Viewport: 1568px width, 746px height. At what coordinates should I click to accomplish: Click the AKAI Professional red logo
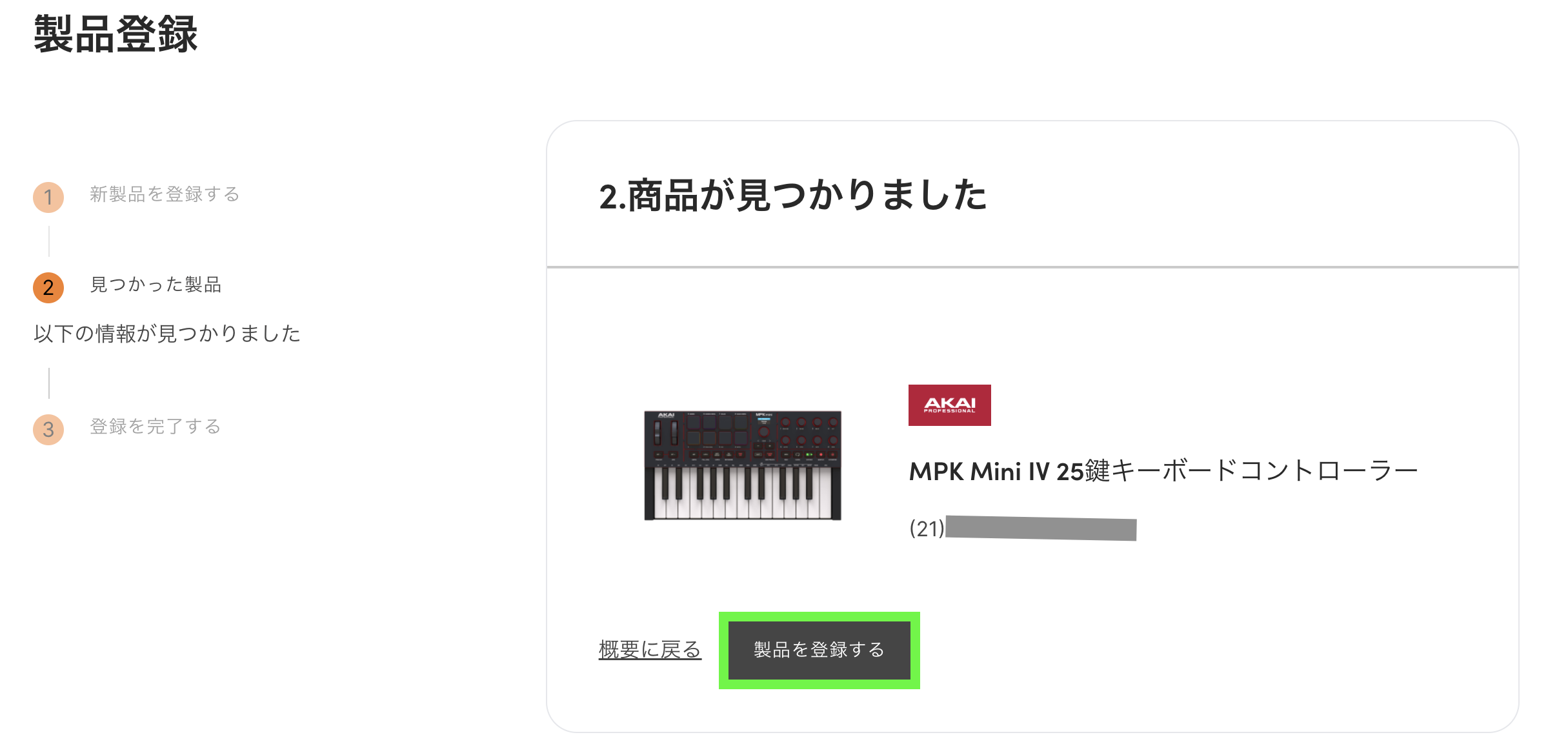click(x=949, y=405)
